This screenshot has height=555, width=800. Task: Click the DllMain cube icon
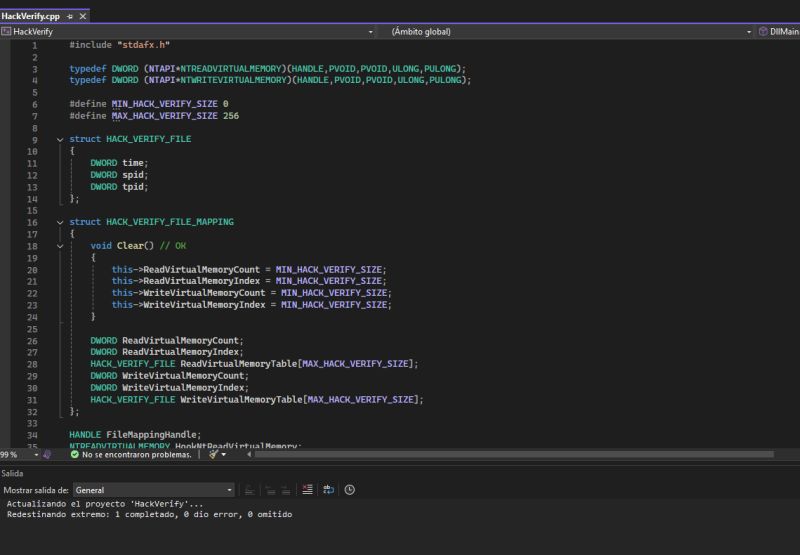tap(763, 32)
